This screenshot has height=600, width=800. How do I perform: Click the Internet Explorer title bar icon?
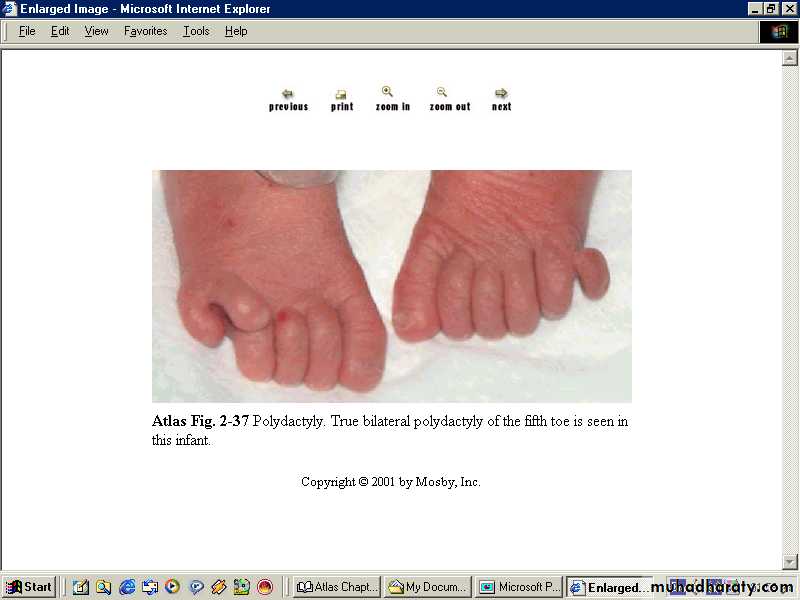coord(10,9)
